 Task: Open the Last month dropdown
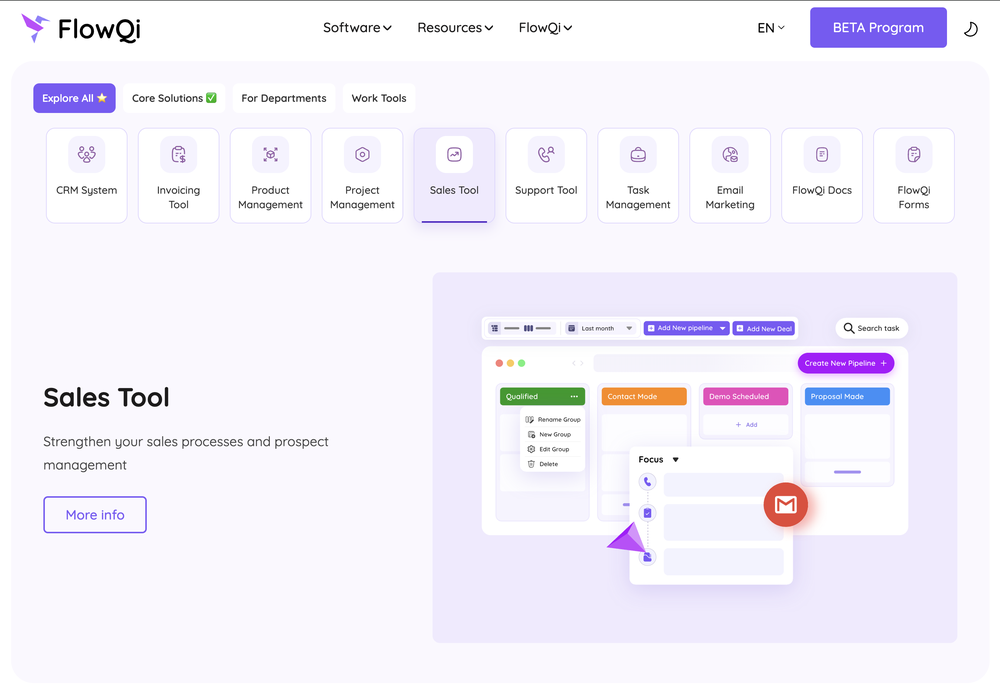(598, 327)
